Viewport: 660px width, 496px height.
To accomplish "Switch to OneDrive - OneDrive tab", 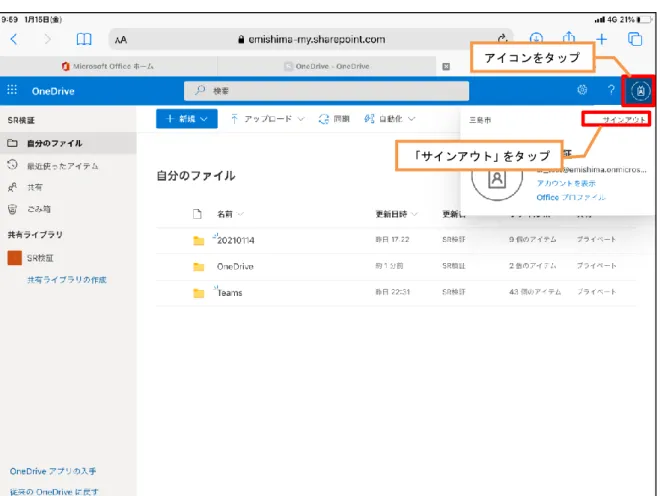I will click(327, 66).
